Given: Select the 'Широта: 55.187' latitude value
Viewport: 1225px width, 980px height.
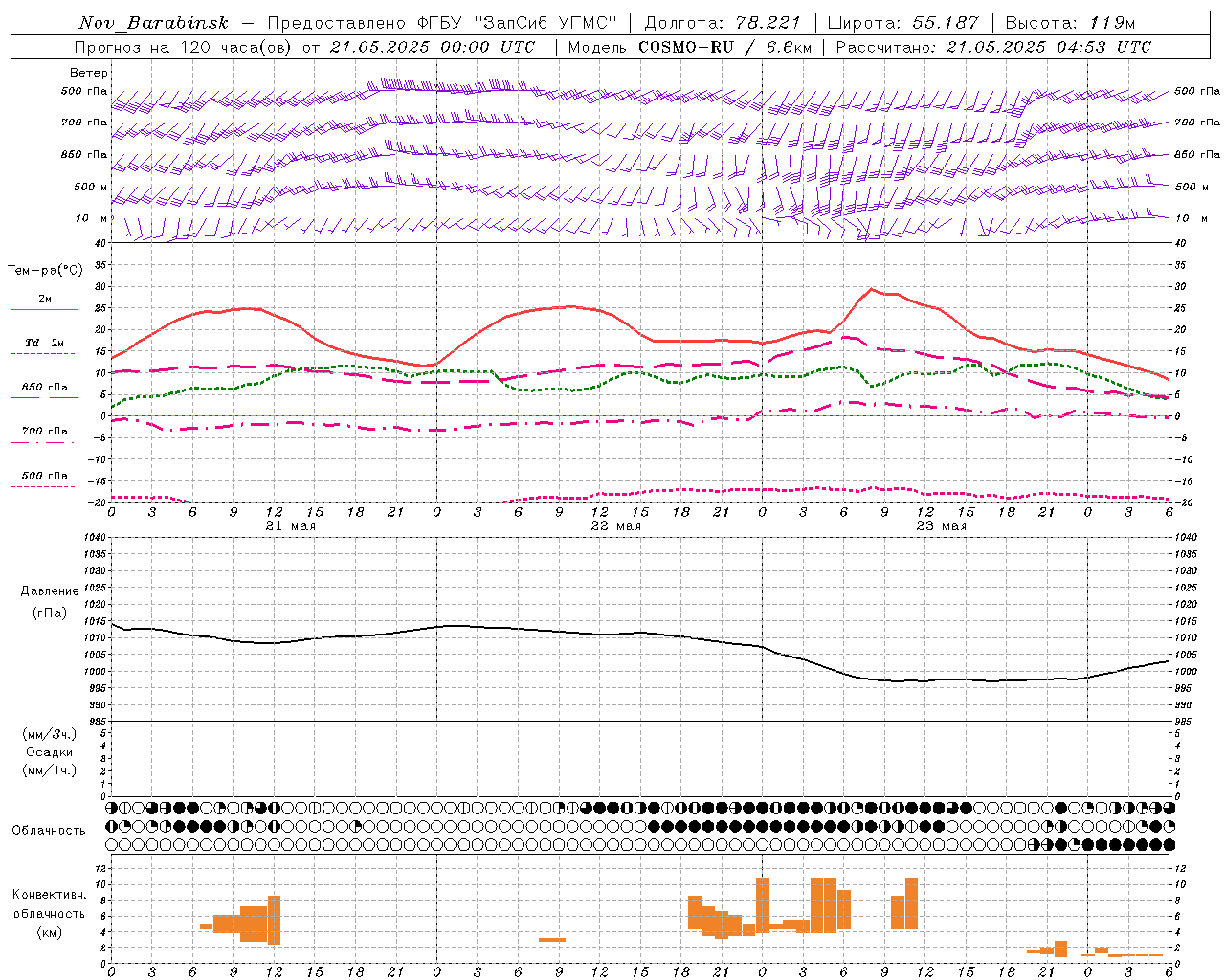Looking at the screenshot, I should point(903,23).
